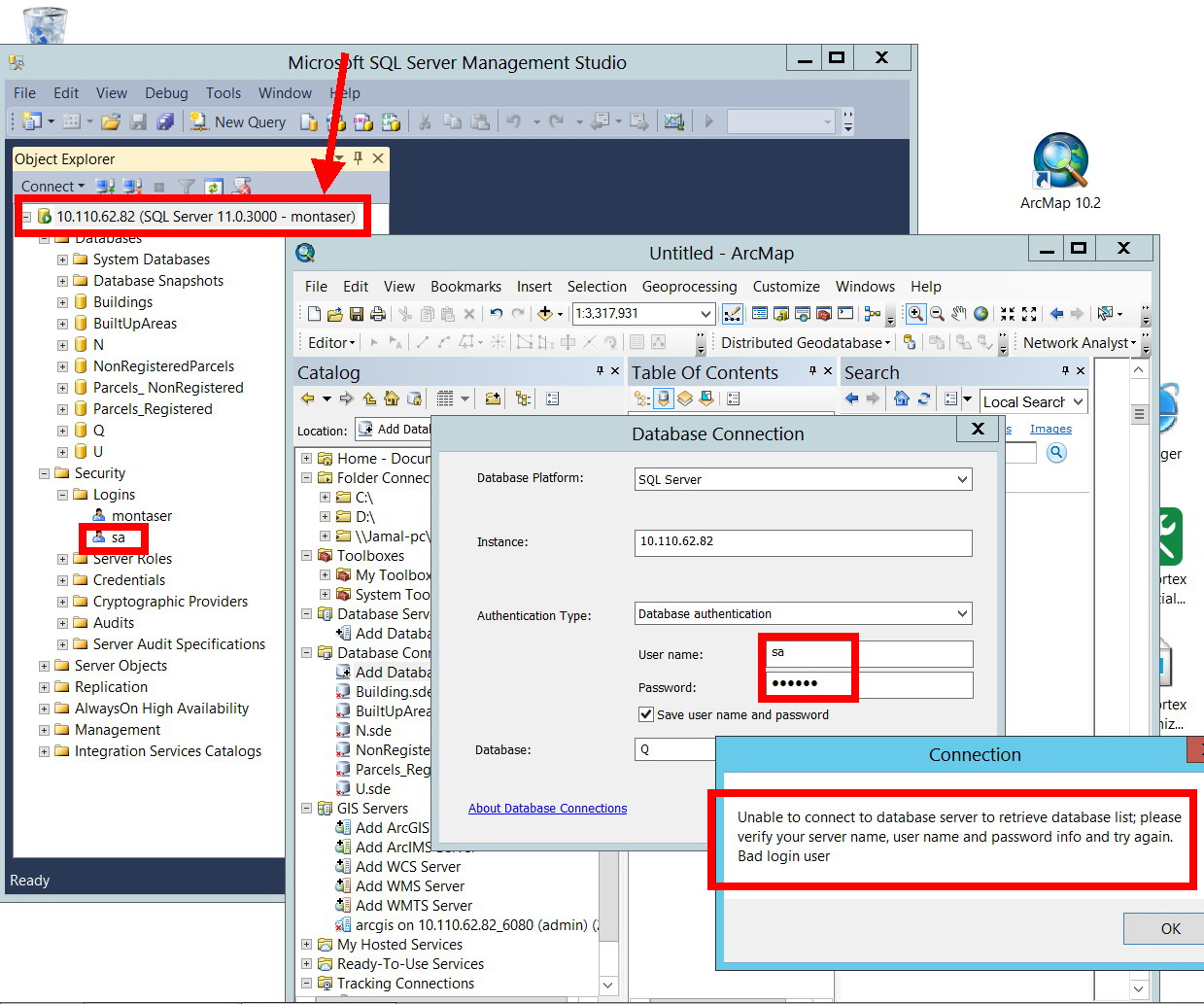Screen dimensions: 1204x1004
Task: Open Connect dropdown in Object Explorer
Action: tap(52, 187)
